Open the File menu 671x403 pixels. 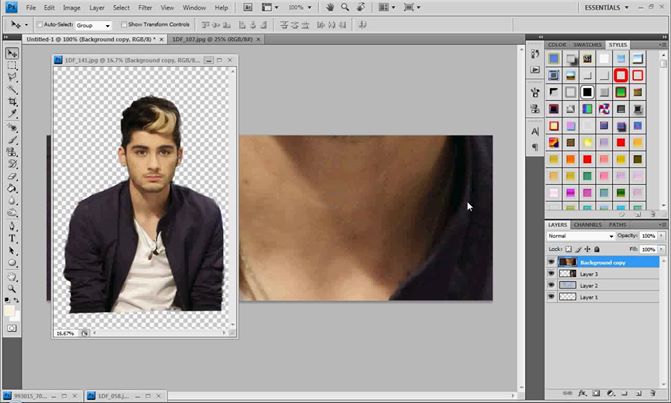point(31,8)
